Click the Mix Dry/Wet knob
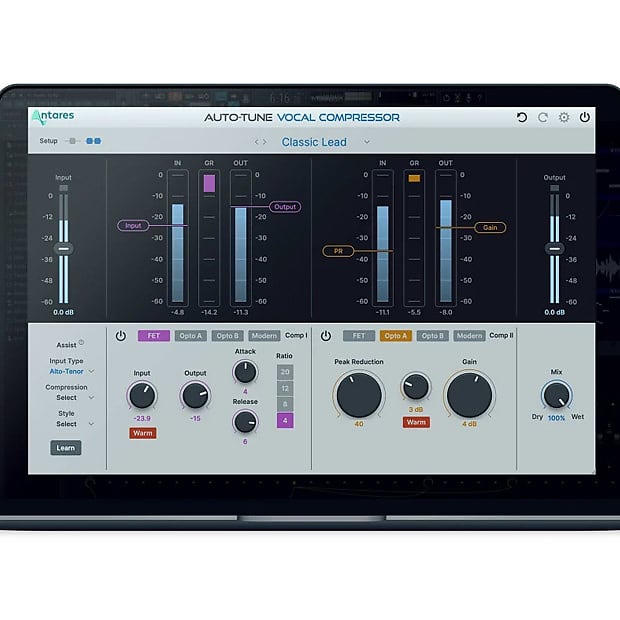This screenshot has width=620, height=620. pos(556,395)
